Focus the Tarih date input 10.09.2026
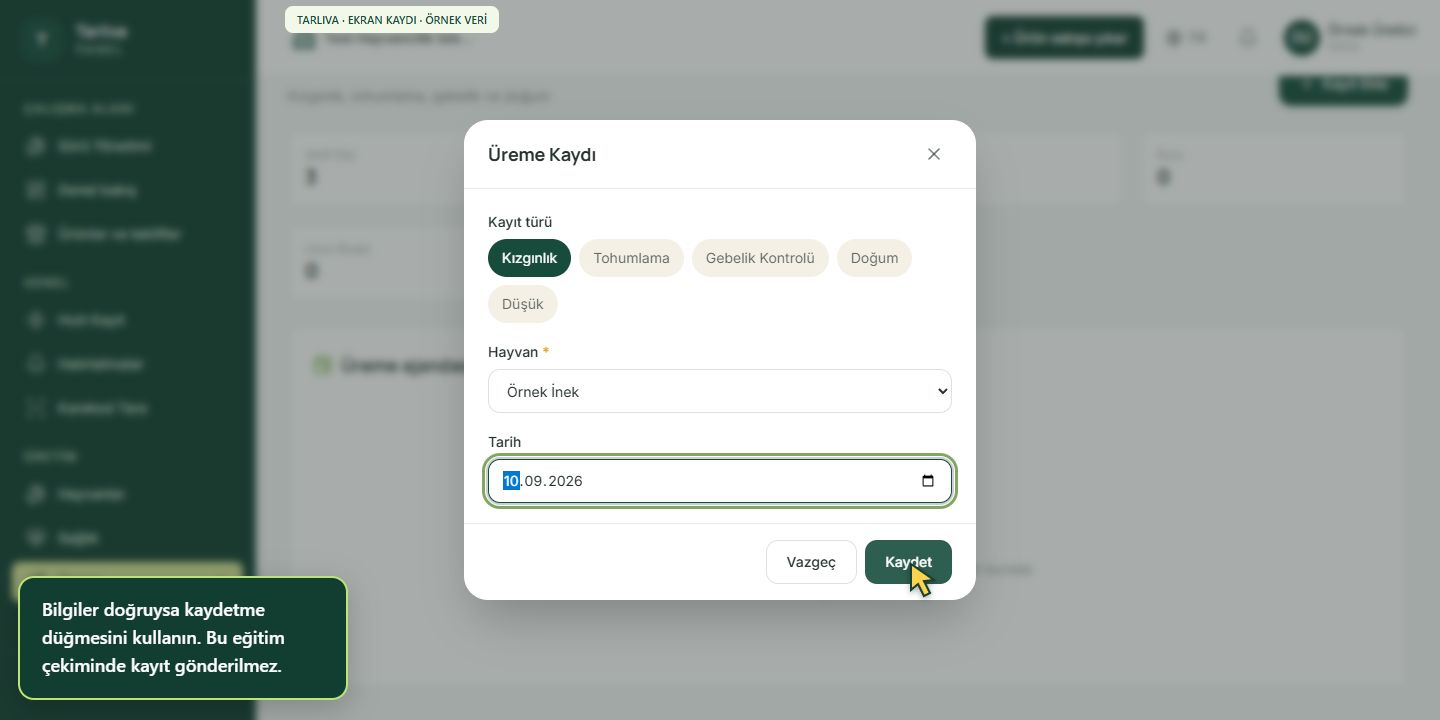This screenshot has height=720, width=1440. coord(720,481)
